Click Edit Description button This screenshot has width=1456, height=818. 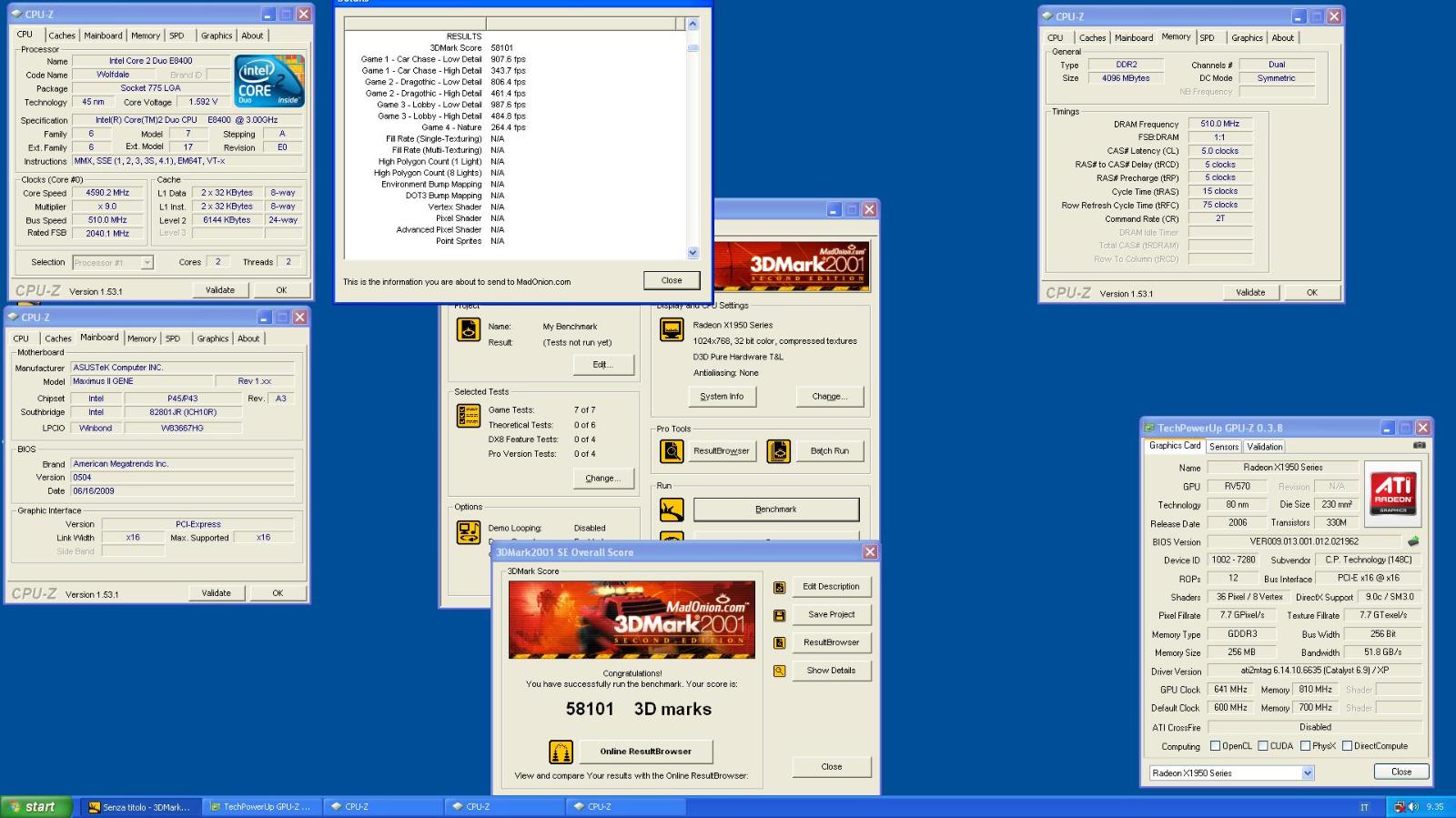[x=831, y=587]
